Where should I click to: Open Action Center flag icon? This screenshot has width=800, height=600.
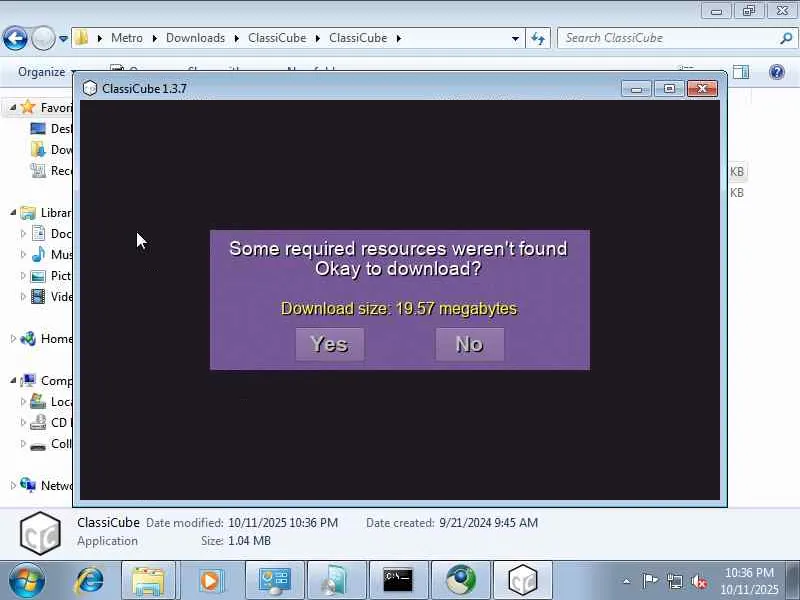(649, 581)
